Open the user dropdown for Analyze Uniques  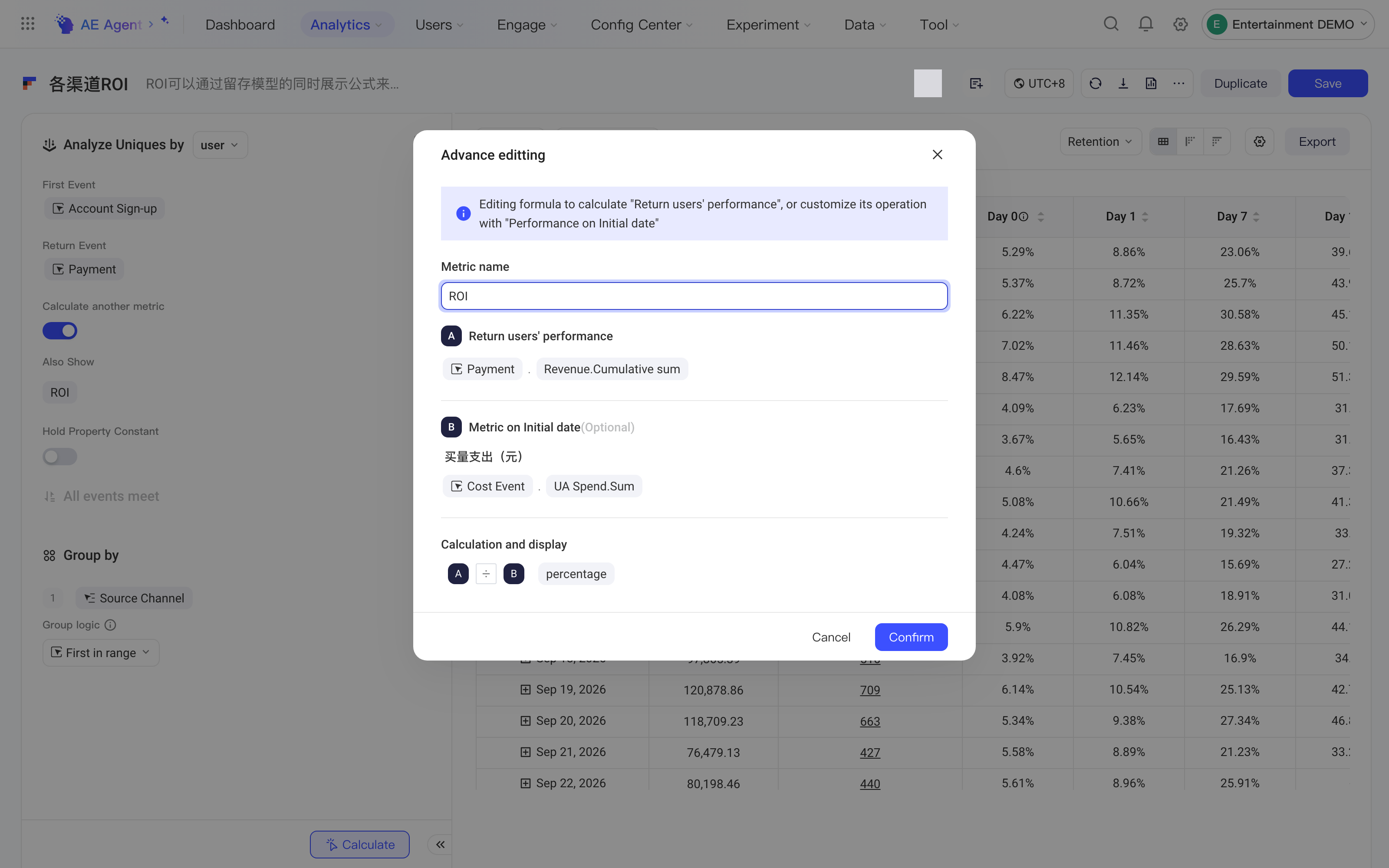pyautogui.click(x=220, y=145)
